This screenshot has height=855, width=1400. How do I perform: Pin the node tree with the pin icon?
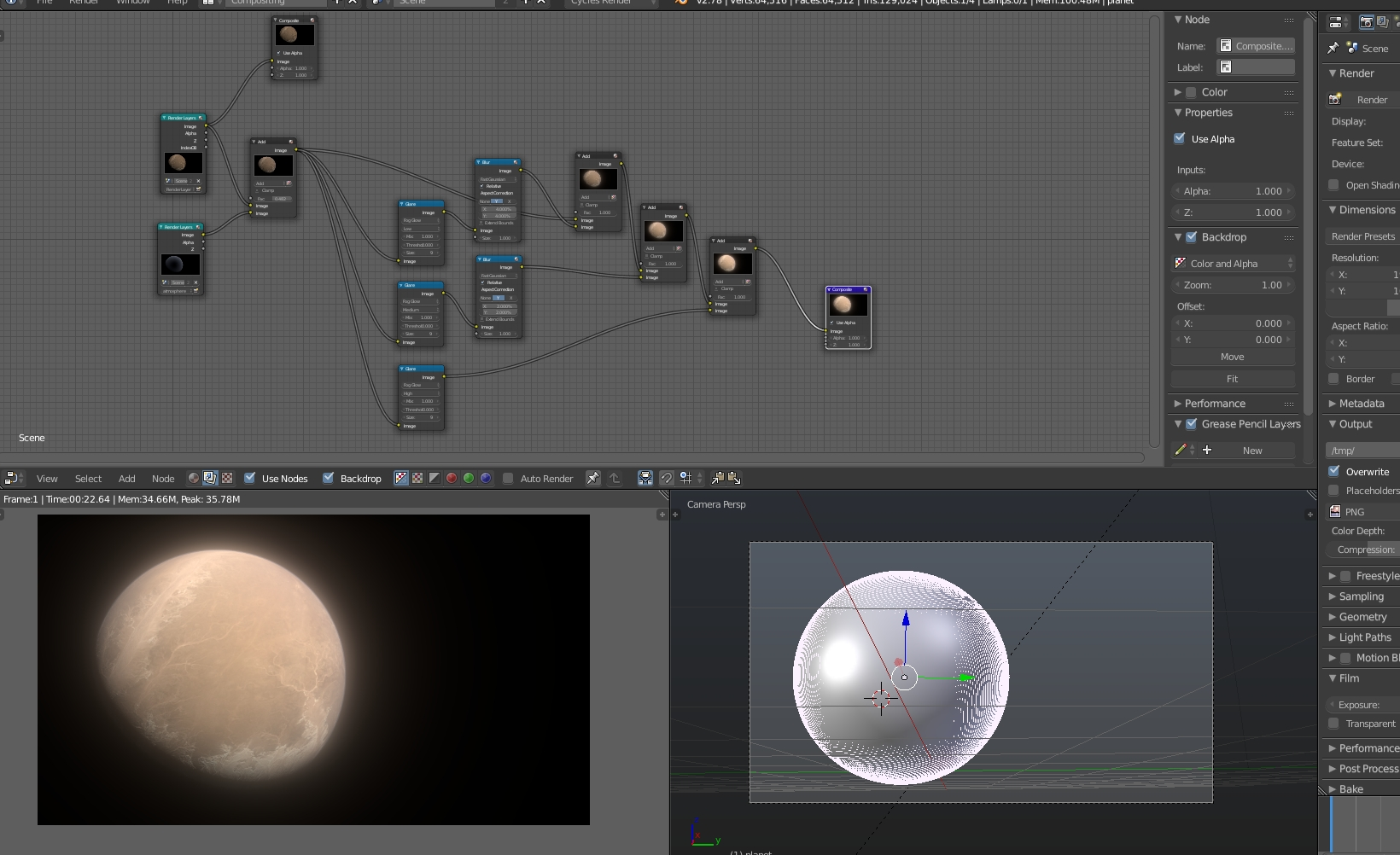(592, 479)
